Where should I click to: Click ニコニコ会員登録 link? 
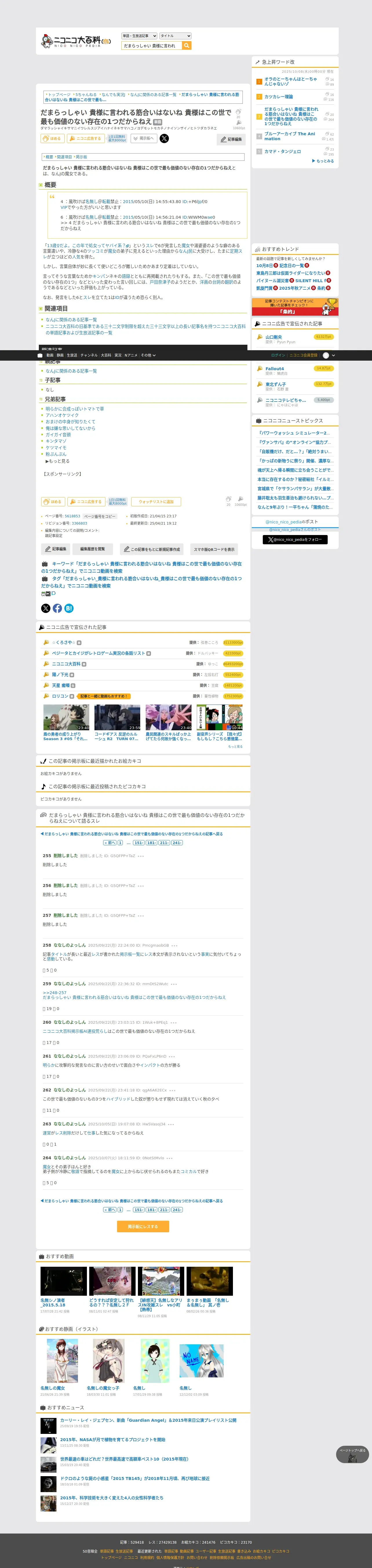point(303,355)
